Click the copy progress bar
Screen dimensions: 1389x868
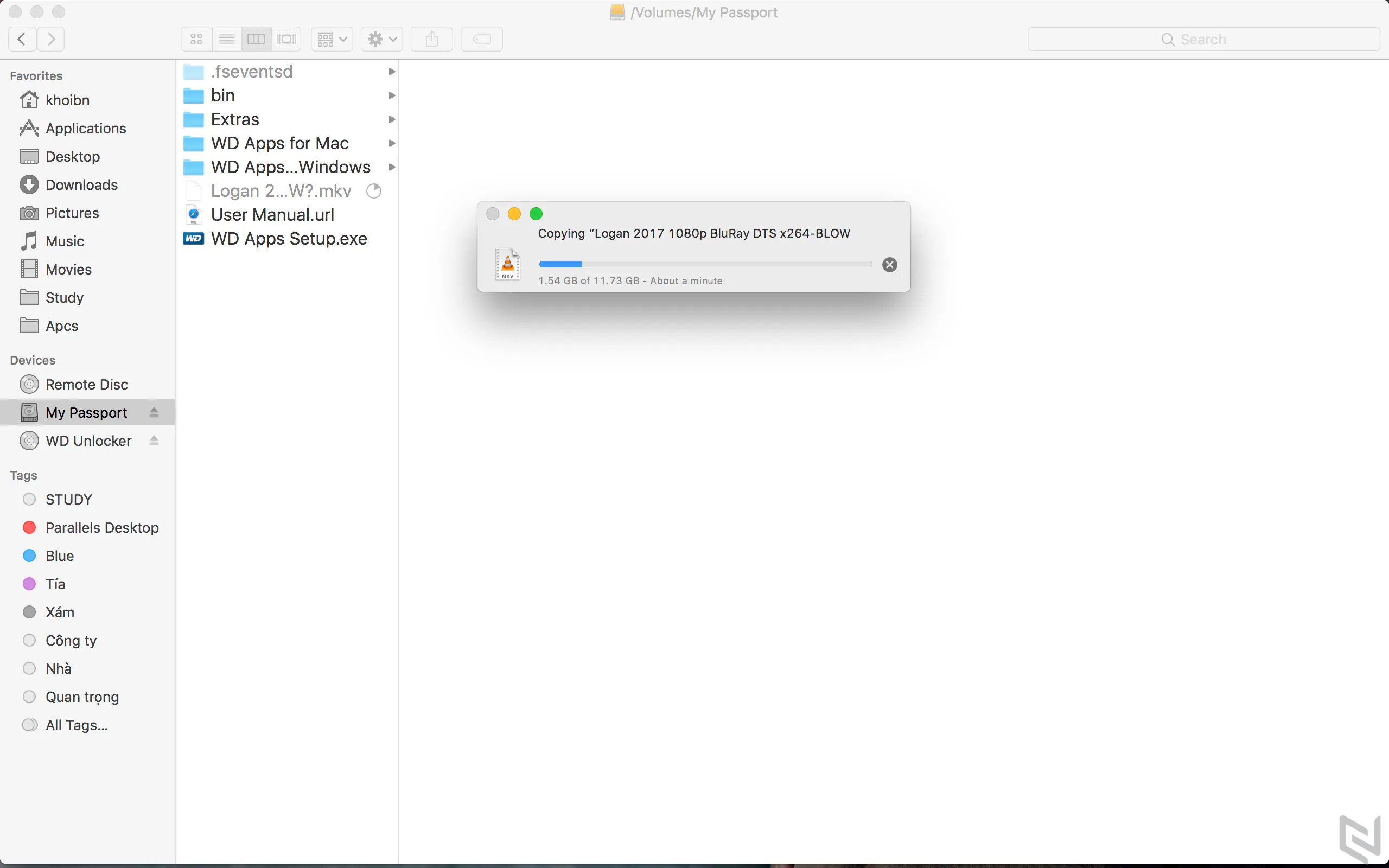click(705, 264)
